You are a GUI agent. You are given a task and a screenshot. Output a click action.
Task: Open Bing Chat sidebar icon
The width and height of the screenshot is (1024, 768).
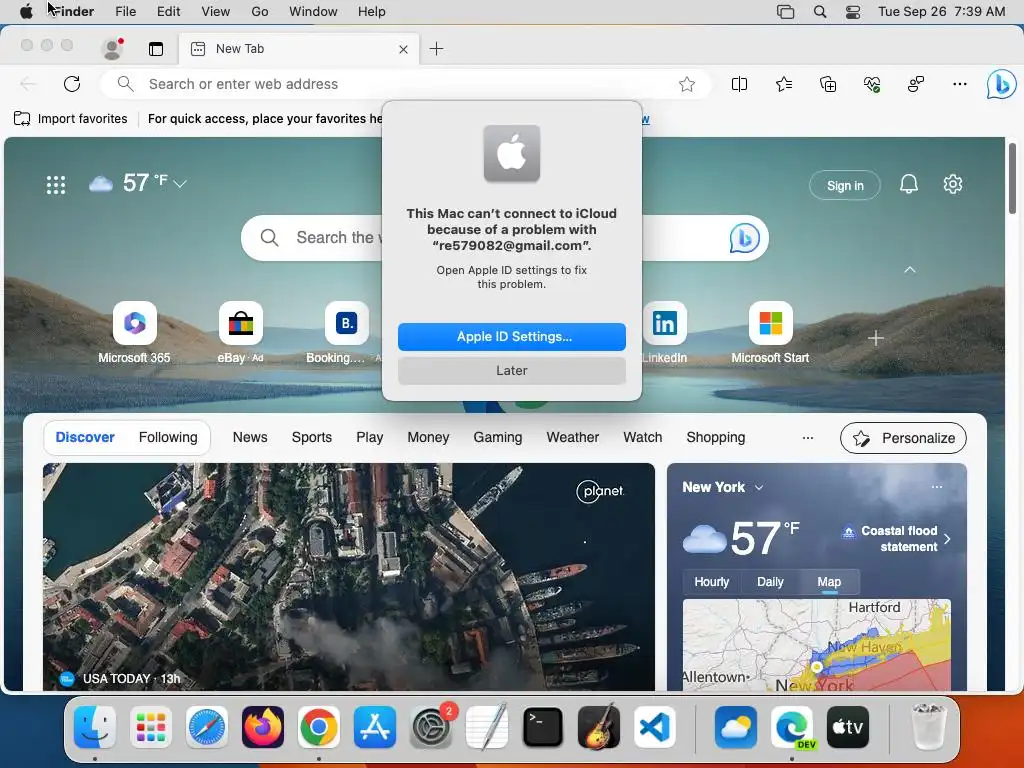[1001, 84]
